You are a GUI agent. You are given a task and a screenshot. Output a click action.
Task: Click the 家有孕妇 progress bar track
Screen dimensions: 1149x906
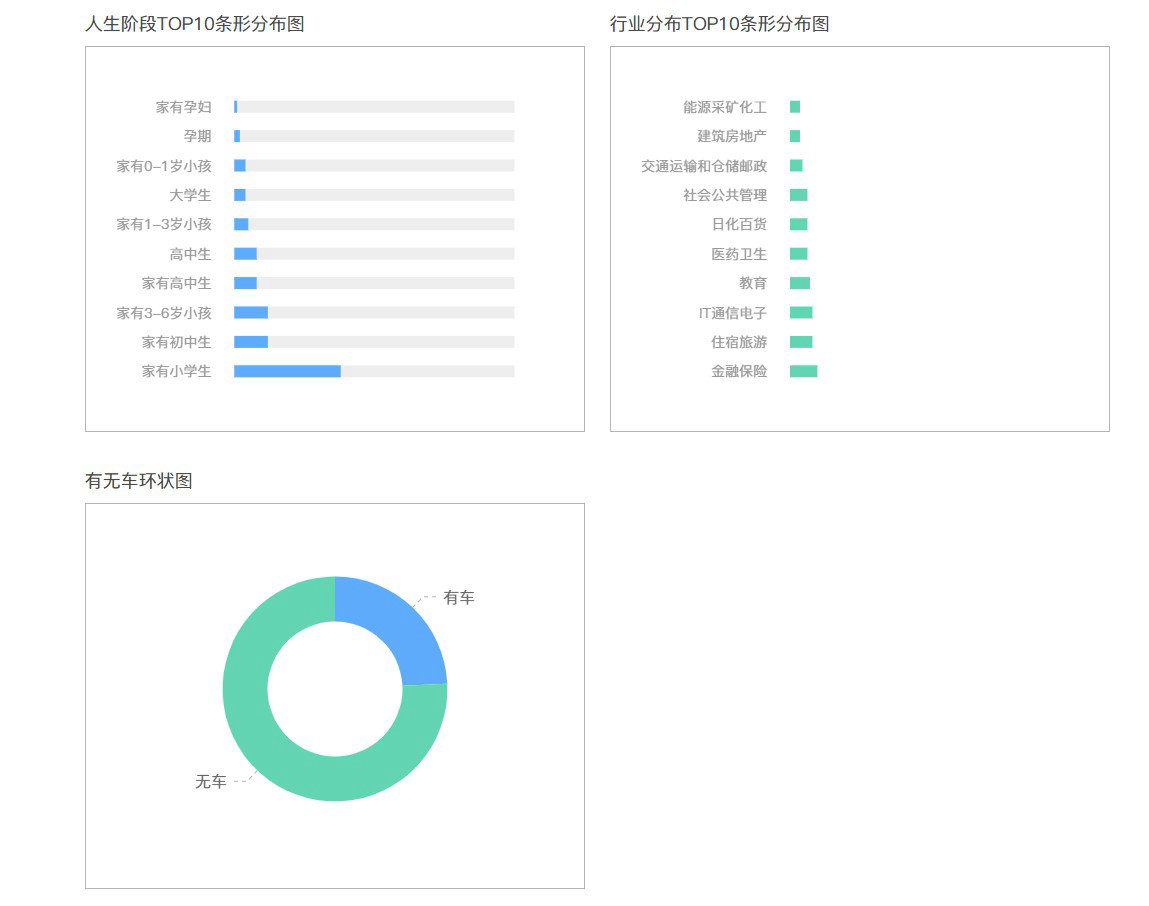click(375, 107)
